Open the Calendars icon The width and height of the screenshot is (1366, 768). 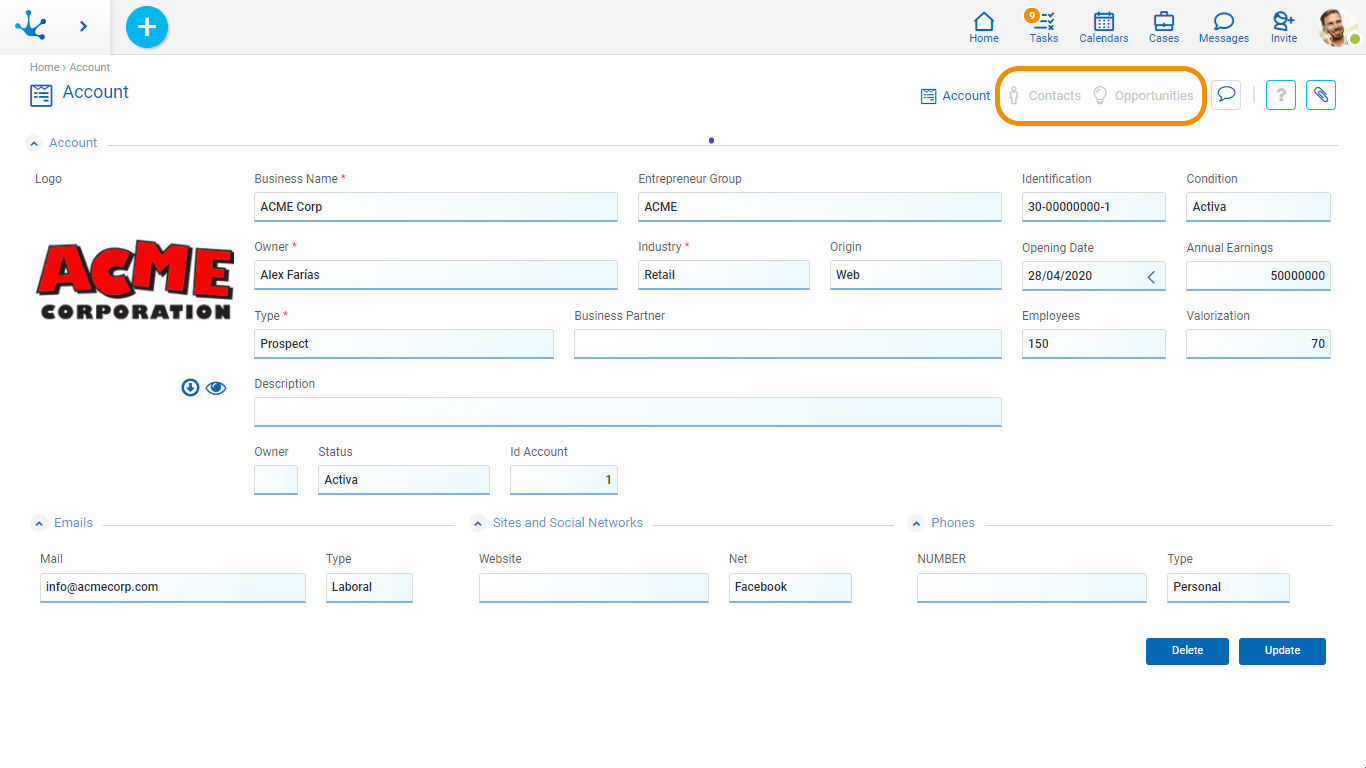[x=1103, y=27]
